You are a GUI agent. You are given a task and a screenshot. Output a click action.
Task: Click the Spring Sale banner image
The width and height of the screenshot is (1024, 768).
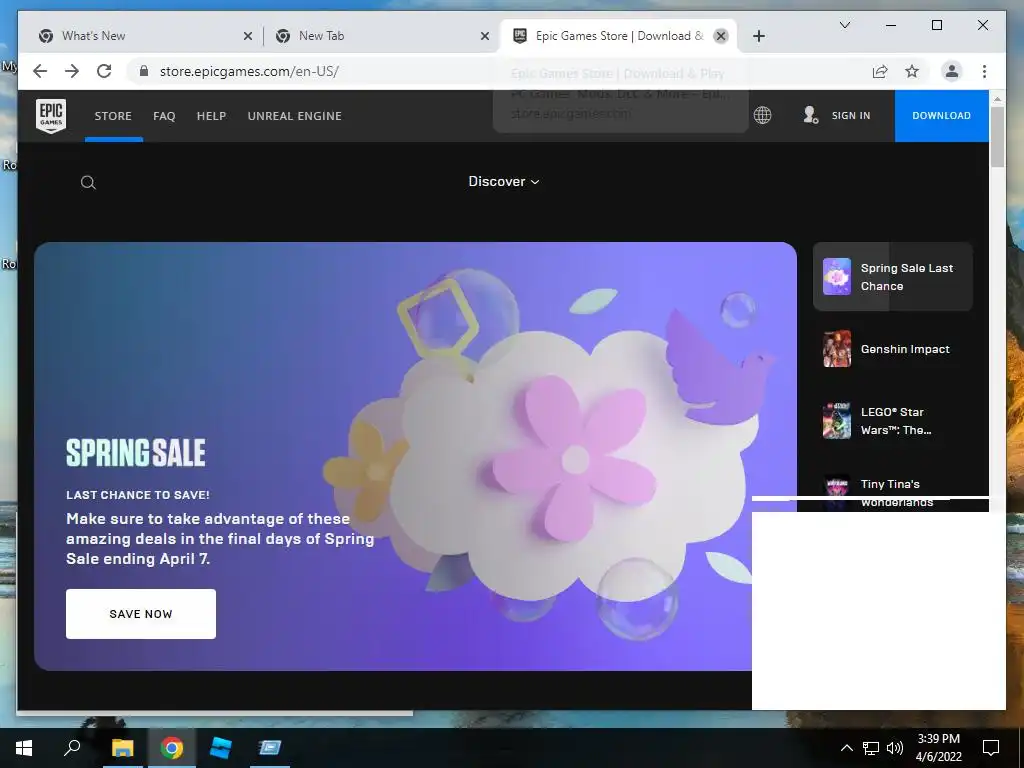415,456
